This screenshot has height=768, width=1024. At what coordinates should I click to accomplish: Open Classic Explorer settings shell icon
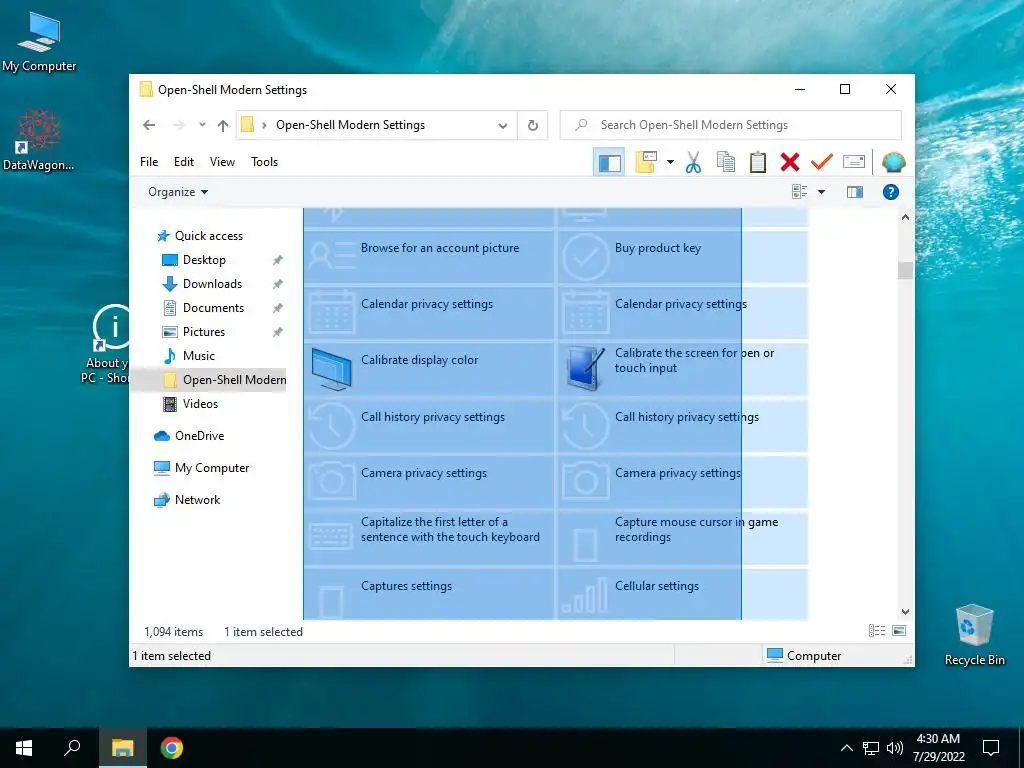point(893,162)
